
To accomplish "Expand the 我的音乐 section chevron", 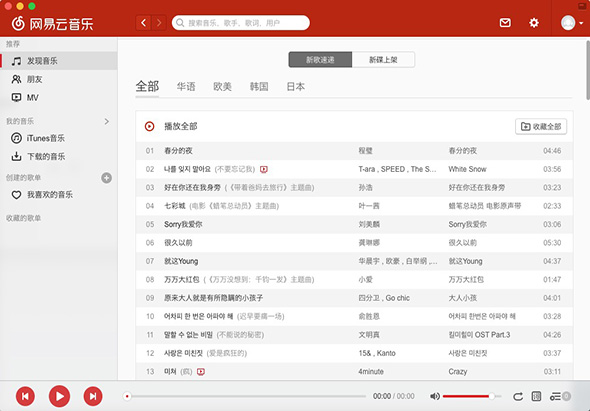I will point(107,121).
